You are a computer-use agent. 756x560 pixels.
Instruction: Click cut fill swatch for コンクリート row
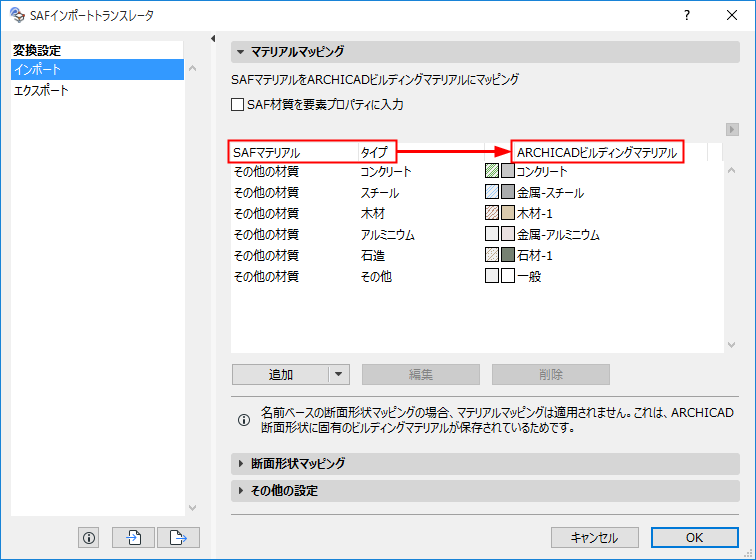[x=492, y=171]
